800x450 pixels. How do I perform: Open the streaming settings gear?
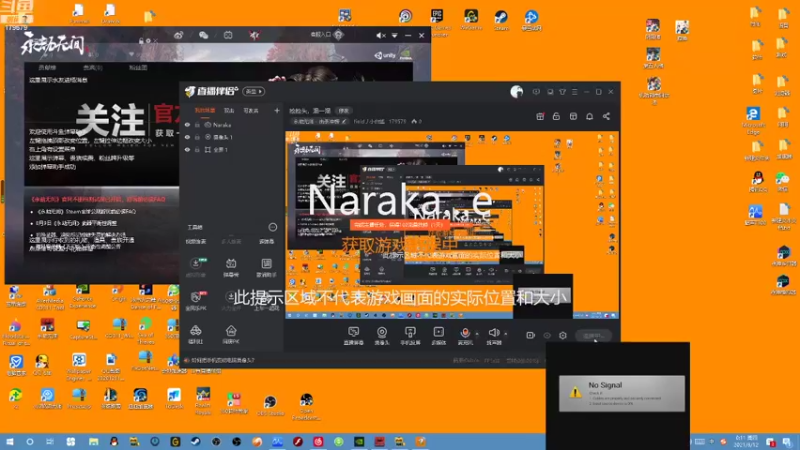pyautogui.click(x=563, y=335)
